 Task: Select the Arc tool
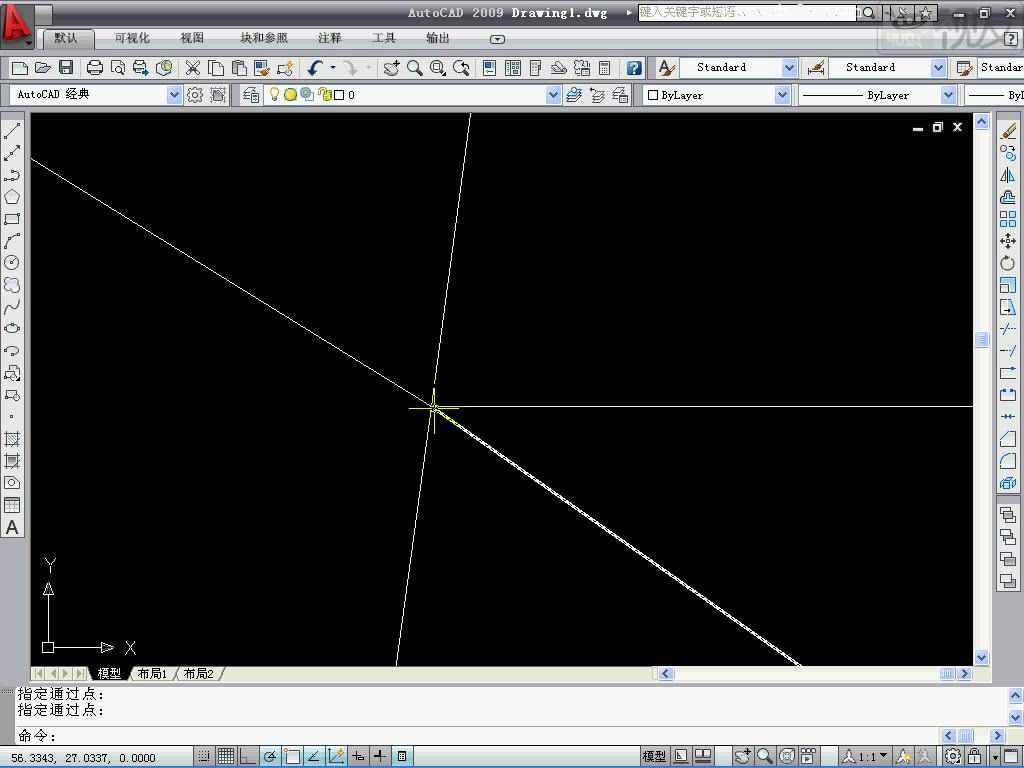[x=12, y=241]
